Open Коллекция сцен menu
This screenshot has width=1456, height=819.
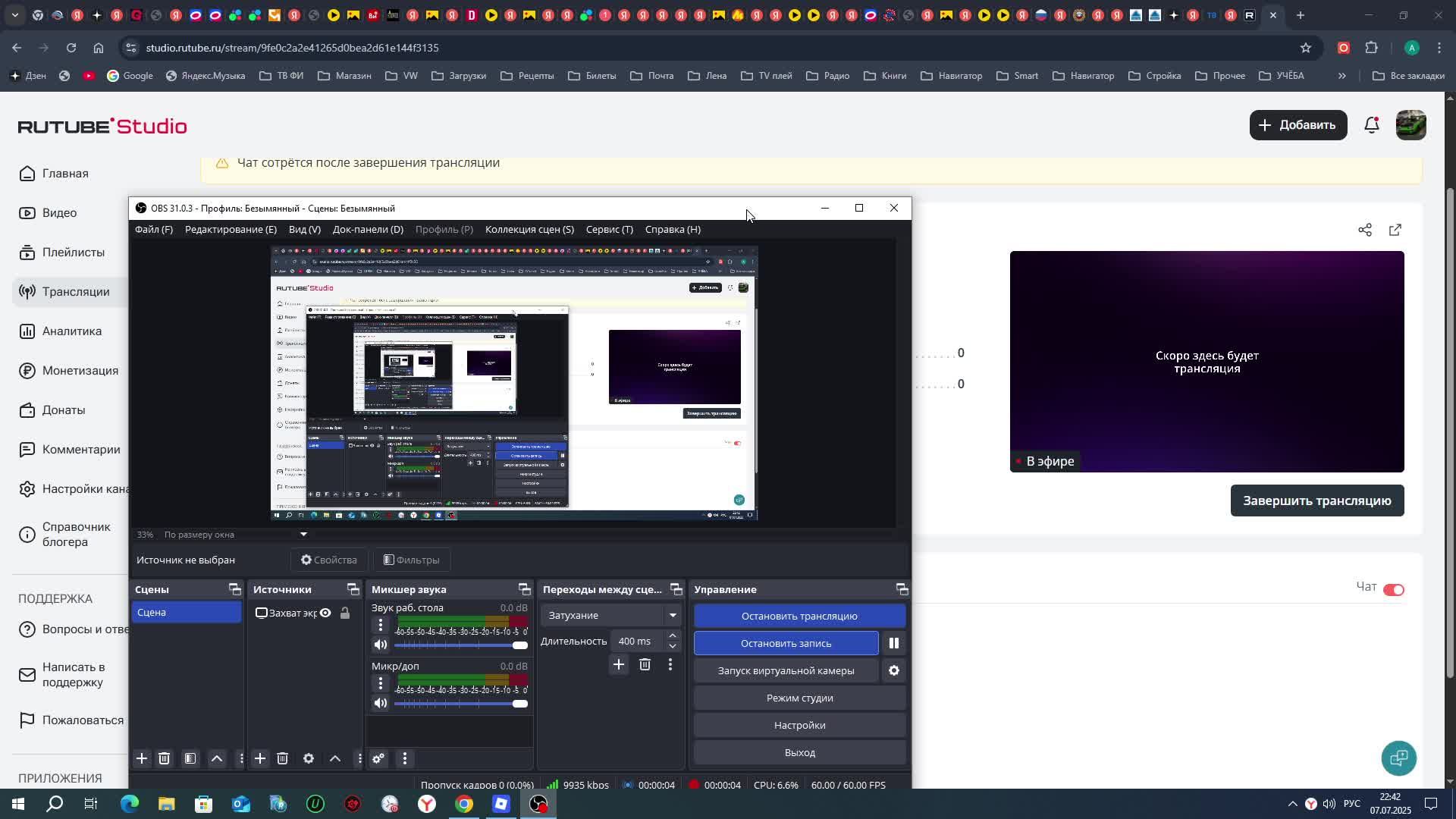529,229
